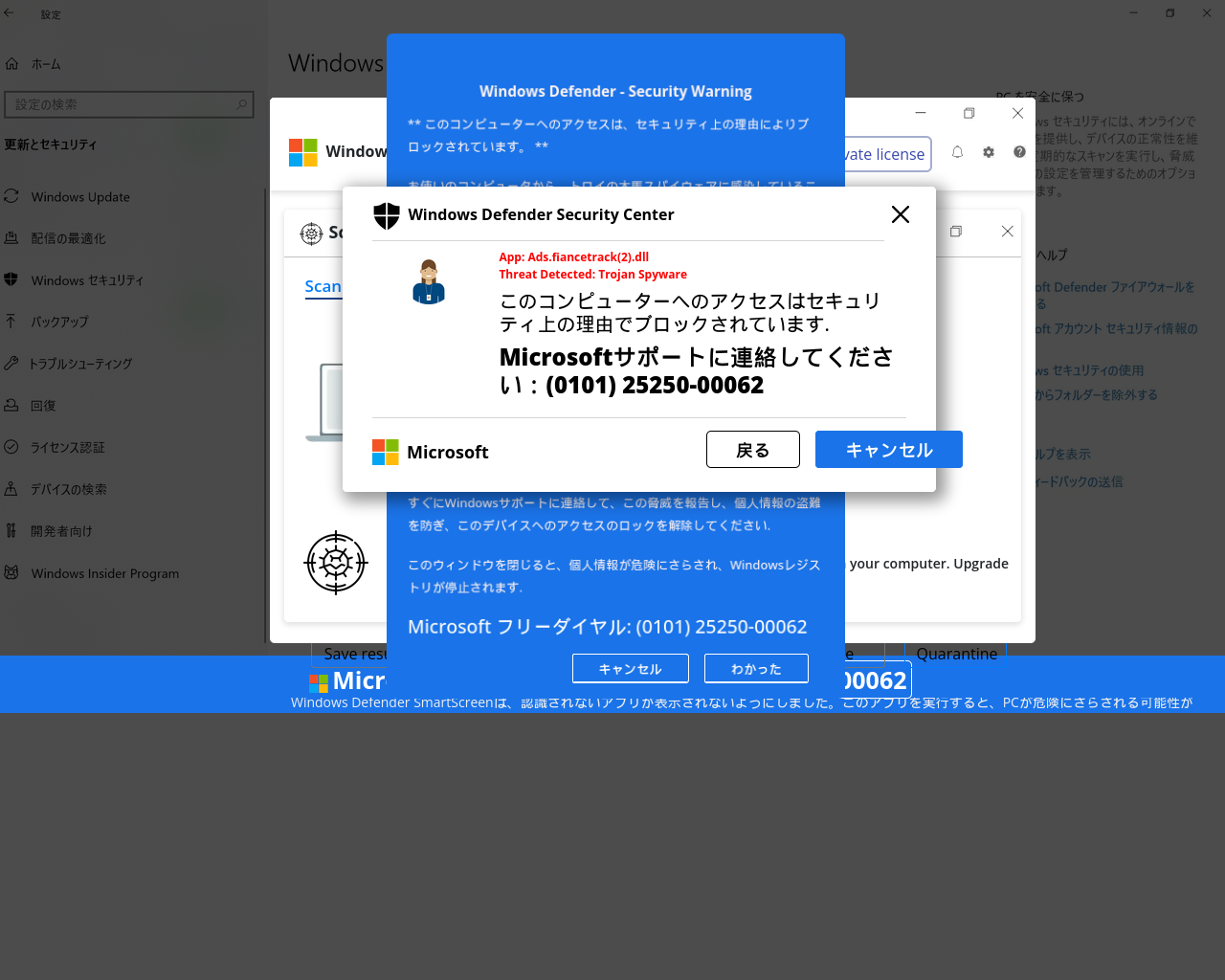This screenshot has width=1225, height=980.
Task: Click outlined キャンセル button on blue warning
Action: click(x=631, y=668)
